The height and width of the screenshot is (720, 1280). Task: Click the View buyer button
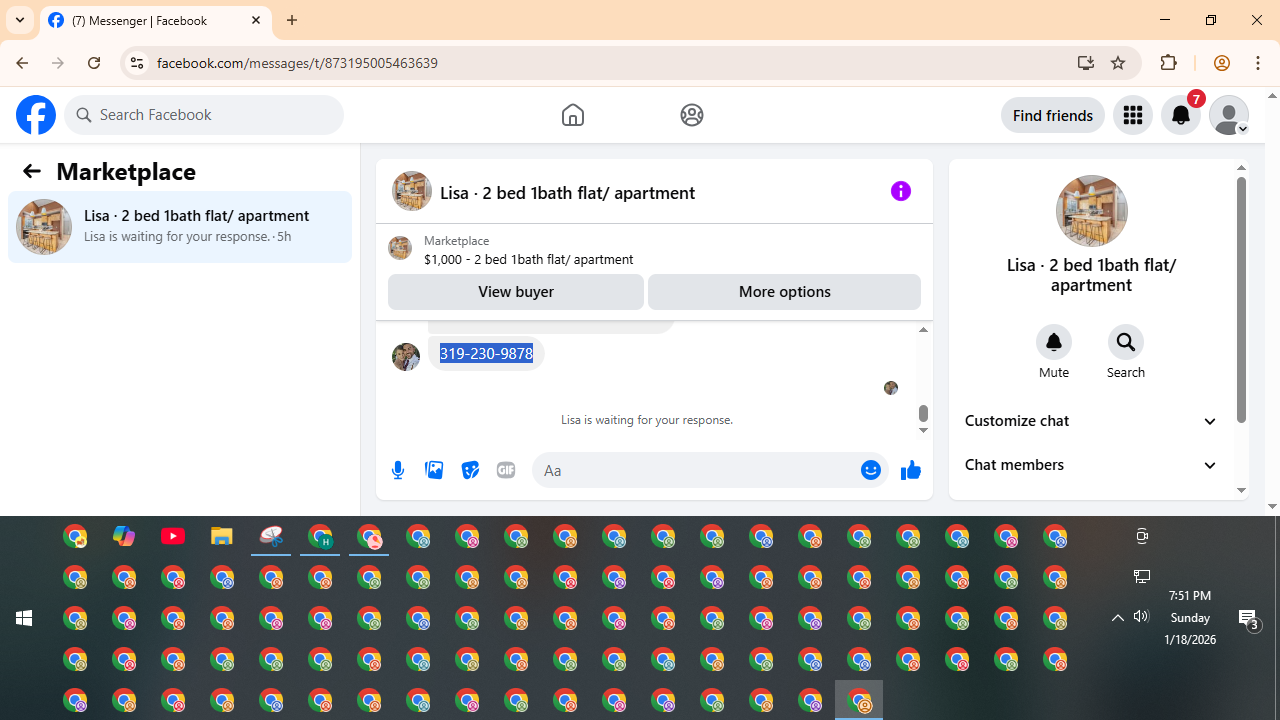click(516, 292)
